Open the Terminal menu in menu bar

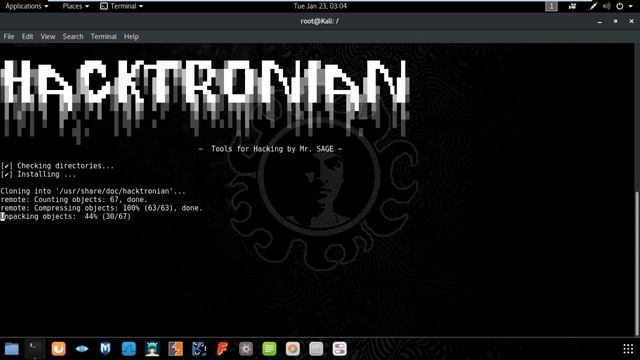click(x=103, y=36)
